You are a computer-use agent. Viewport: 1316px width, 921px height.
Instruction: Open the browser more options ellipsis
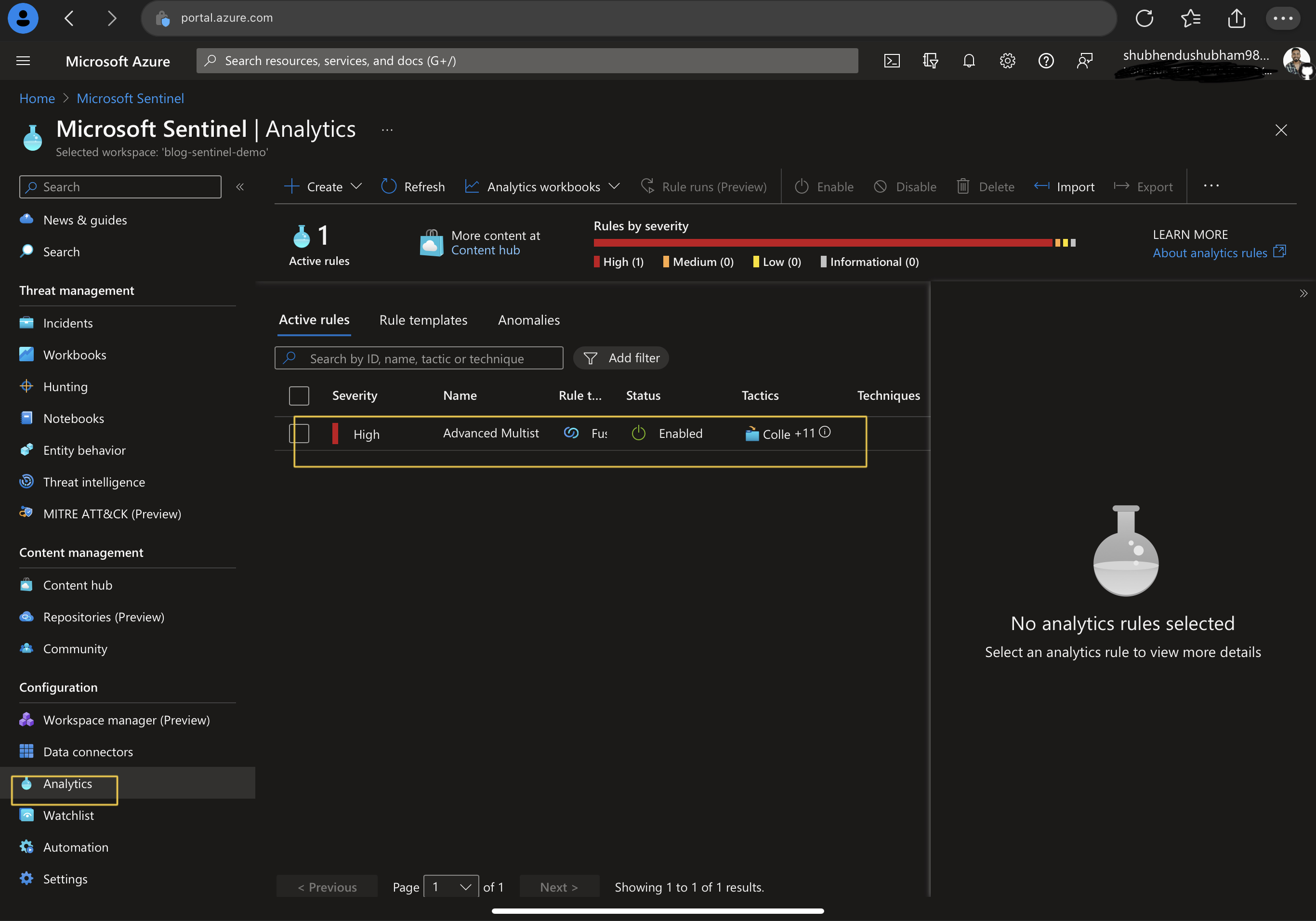pyautogui.click(x=1283, y=18)
